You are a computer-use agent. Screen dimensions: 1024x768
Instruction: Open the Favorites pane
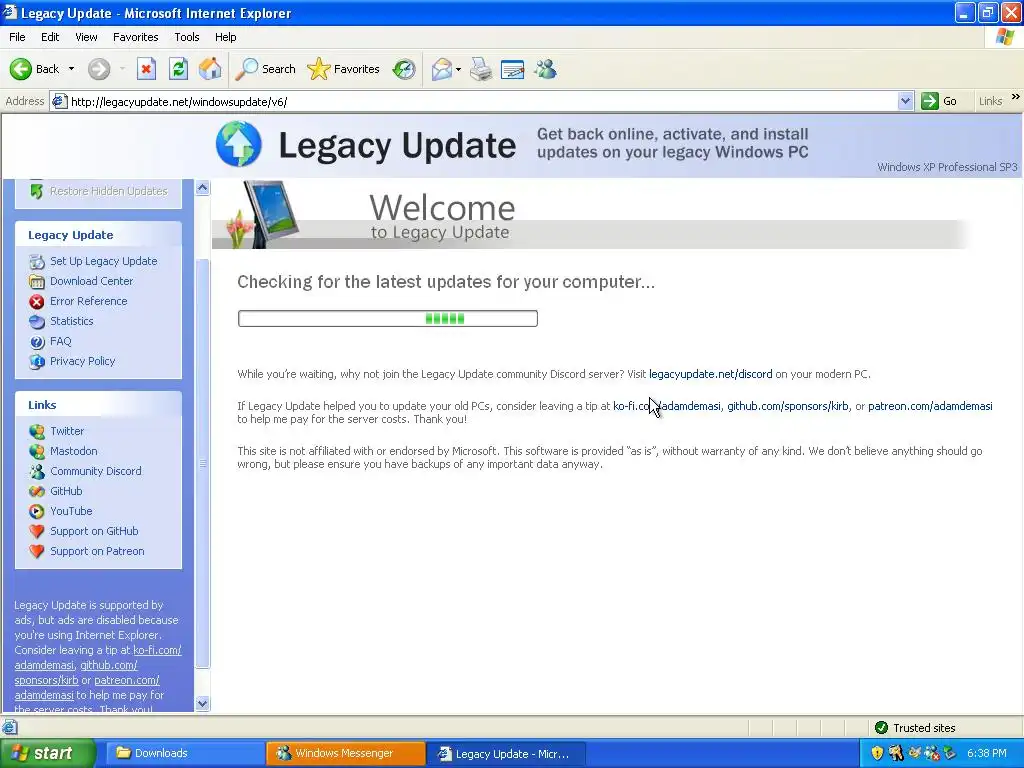coord(344,69)
